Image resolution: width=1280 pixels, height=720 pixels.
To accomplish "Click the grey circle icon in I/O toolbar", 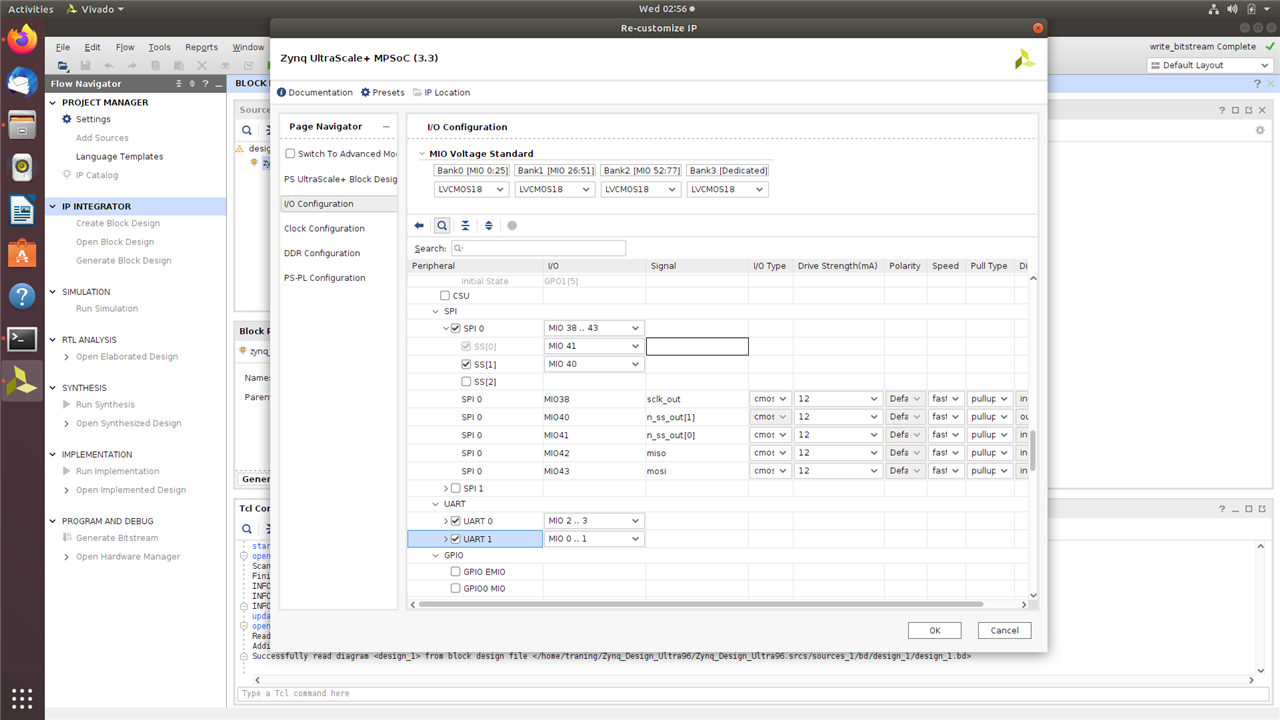I will (x=512, y=226).
